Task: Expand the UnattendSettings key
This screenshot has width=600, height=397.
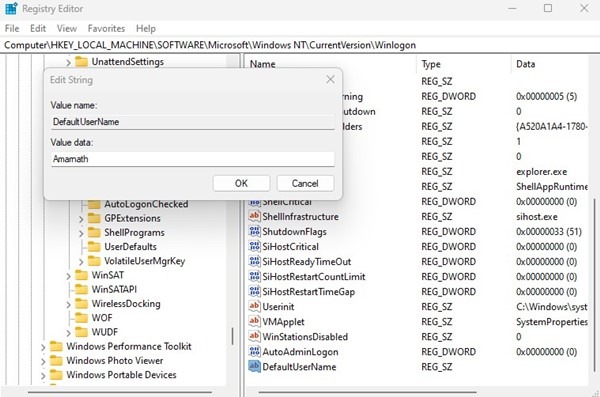Action: [x=68, y=62]
